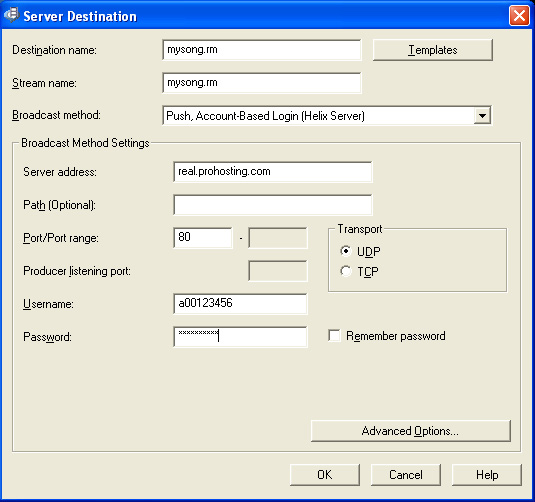535x502 pixels.
Task: Open Help for this dialog
Action: click(x=487, y=475)
